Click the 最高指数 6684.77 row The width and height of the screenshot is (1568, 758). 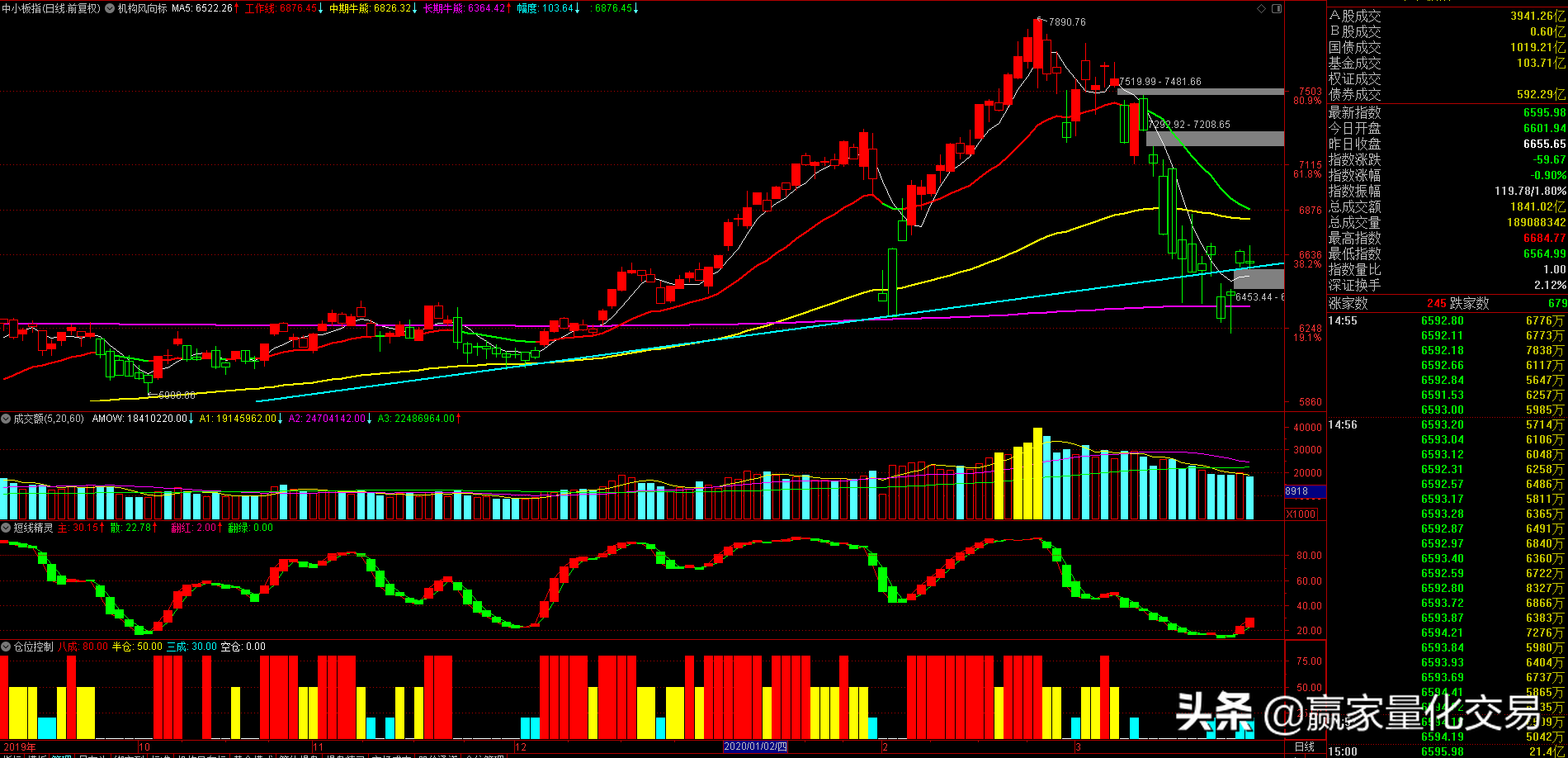(x=1447, y=238)
